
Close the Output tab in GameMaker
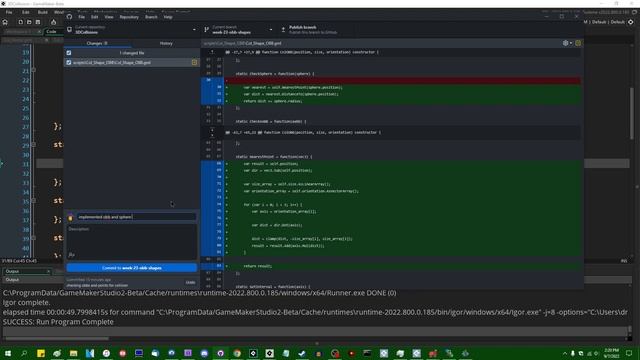(48, 271)
